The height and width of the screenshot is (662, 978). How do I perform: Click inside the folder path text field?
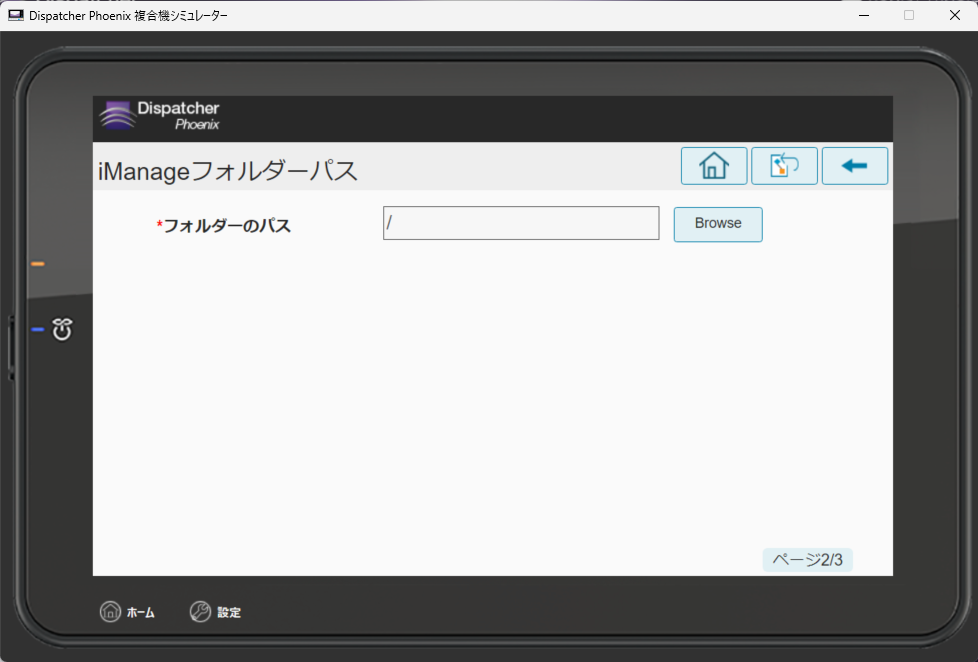pos(520,222)
